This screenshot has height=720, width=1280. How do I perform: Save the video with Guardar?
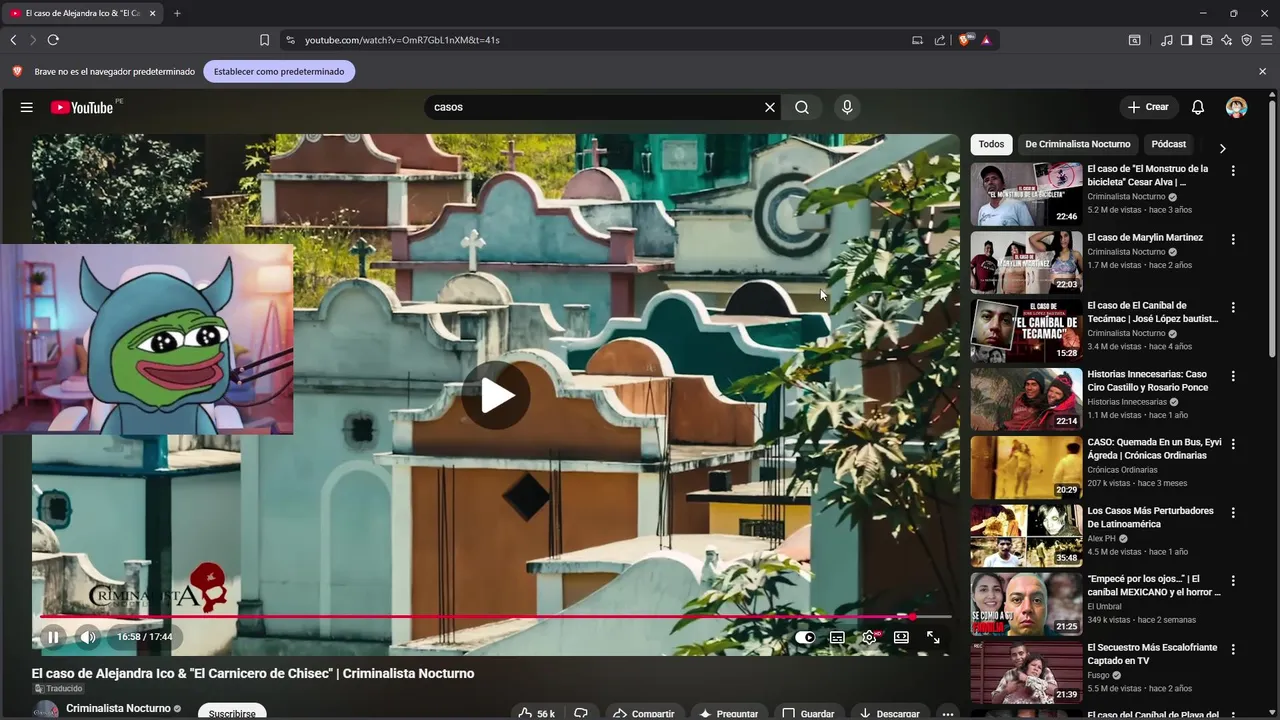[808, 713]
